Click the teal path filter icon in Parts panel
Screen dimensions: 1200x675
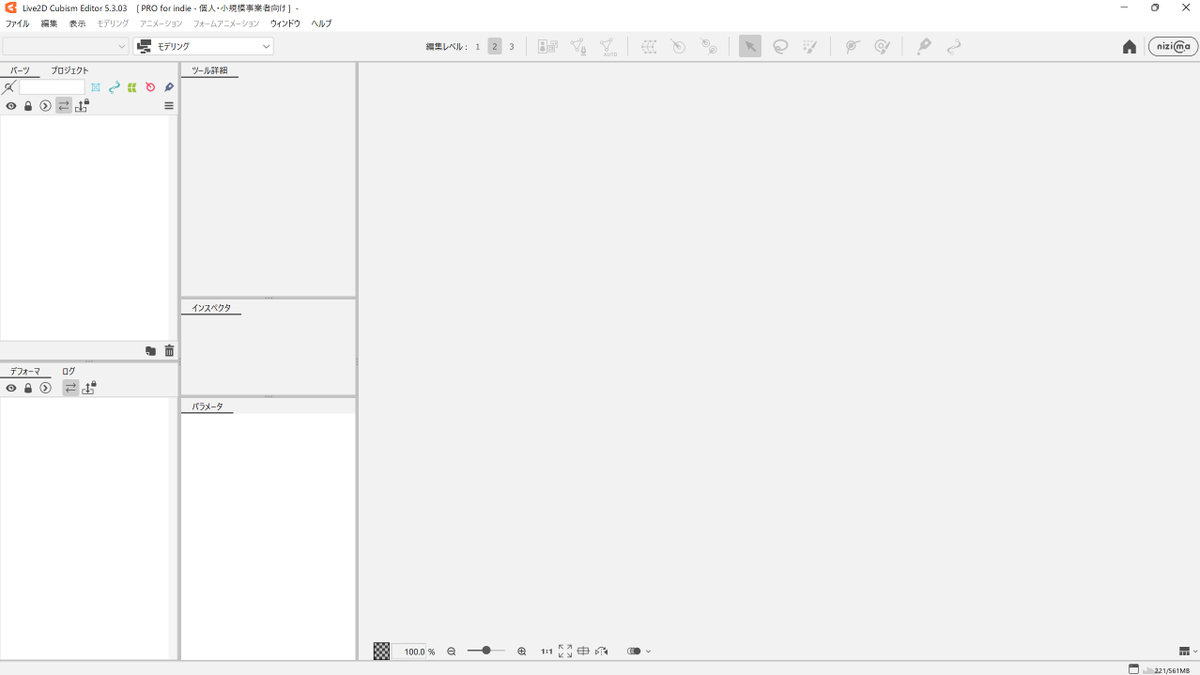114,88
